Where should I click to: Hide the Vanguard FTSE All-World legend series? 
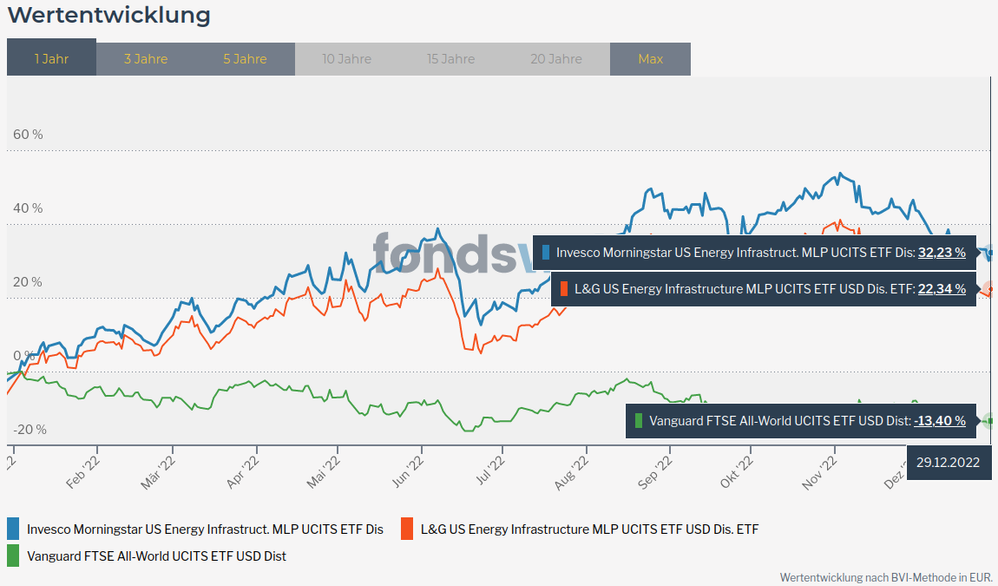click(x=163, y=555)
